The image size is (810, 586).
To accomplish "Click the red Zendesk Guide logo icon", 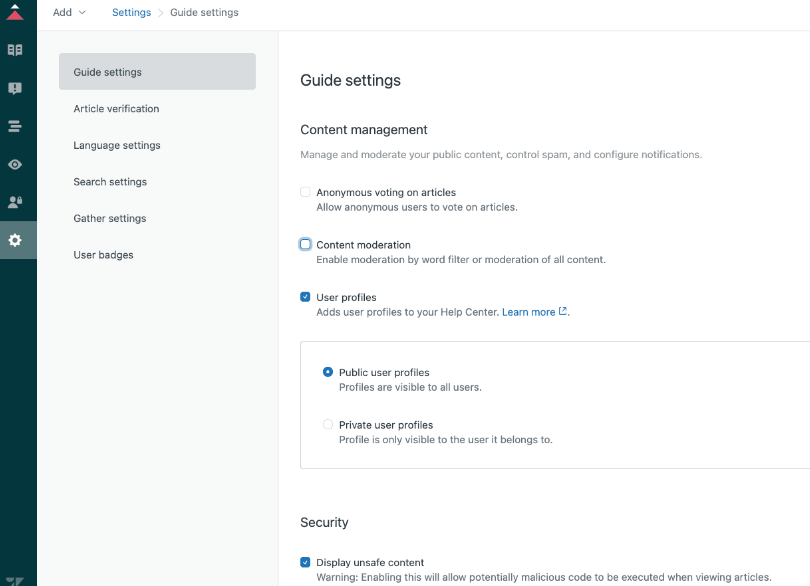I will [15, 12].
